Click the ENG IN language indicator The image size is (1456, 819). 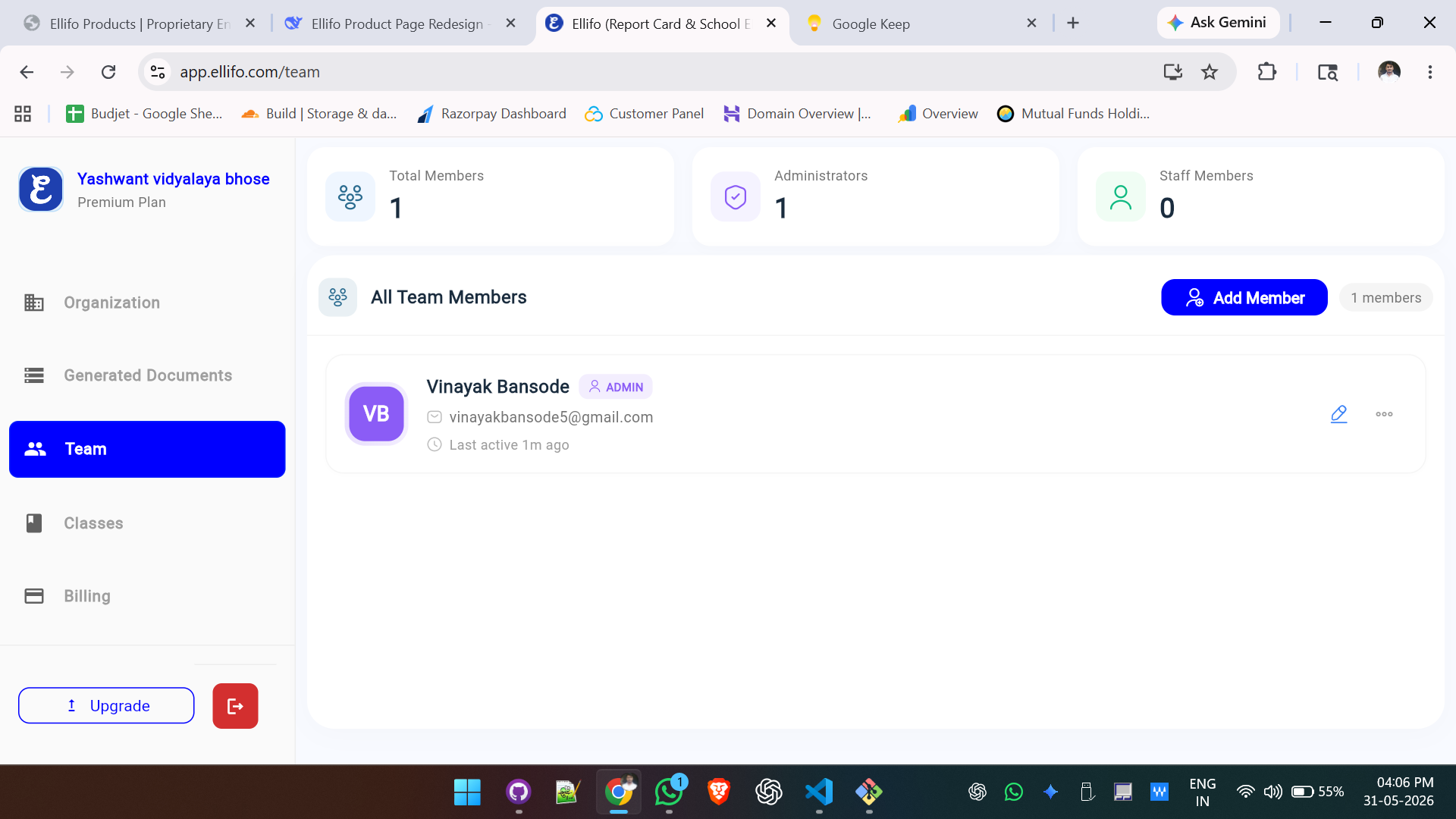1203,792
